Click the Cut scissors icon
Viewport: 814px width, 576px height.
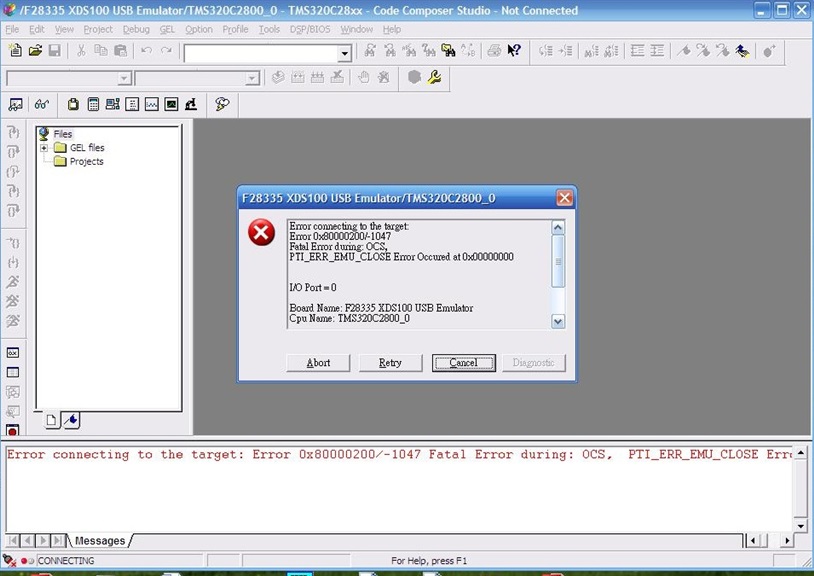click(81, 50)
